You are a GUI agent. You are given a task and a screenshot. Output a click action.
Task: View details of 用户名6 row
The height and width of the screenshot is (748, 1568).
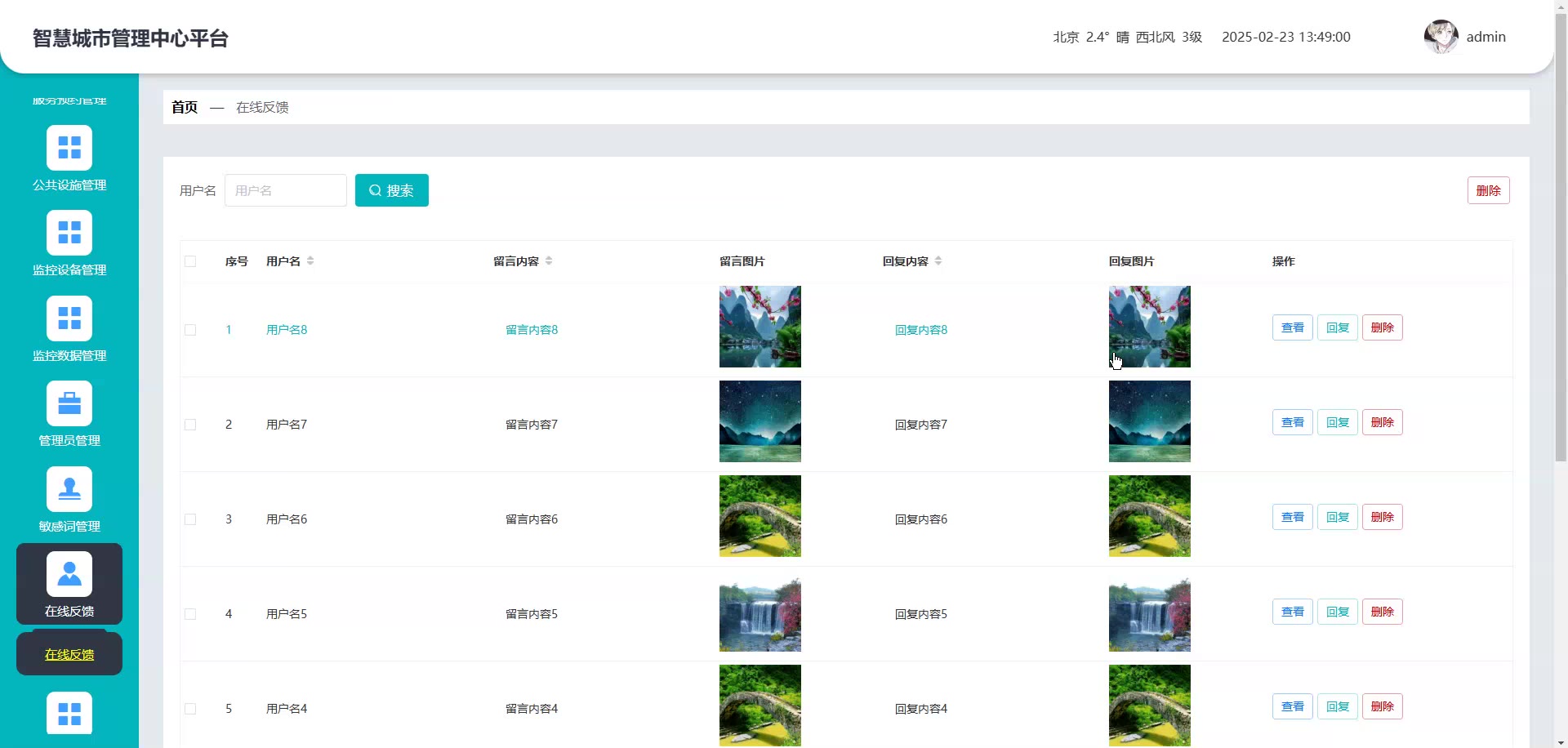1292,517
